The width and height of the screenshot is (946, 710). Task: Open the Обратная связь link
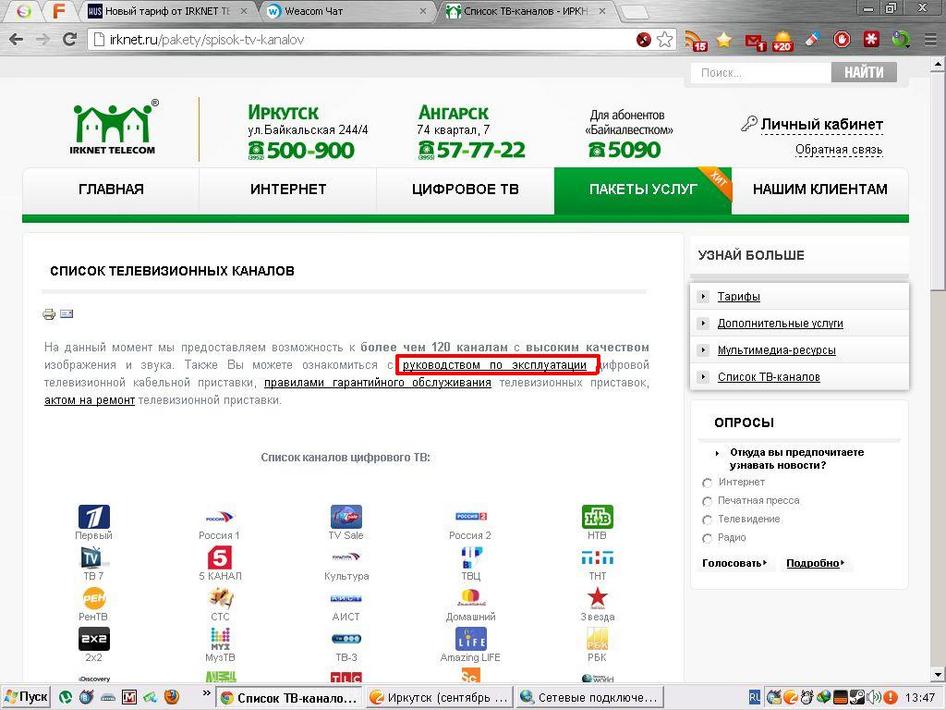click(839, 149)
